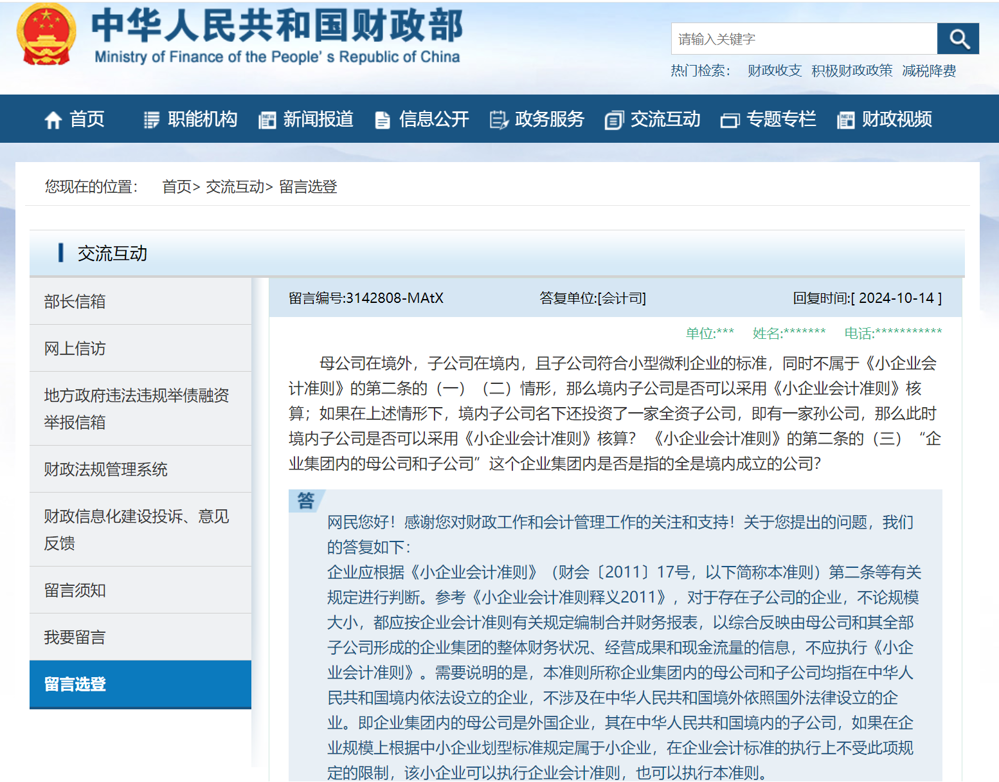
Task: Click hot search link 财政收支
Action: point(774,71)
